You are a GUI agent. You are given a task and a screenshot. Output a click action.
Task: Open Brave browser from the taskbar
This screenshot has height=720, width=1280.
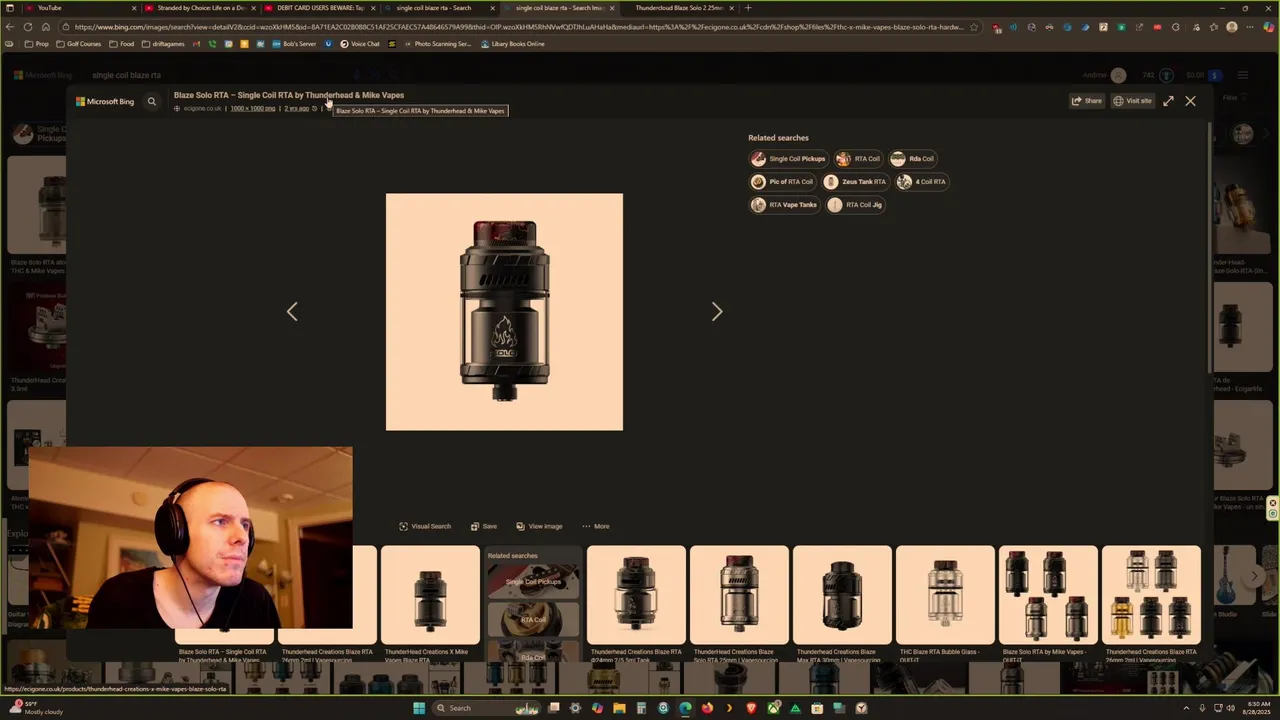pos(751,708)
